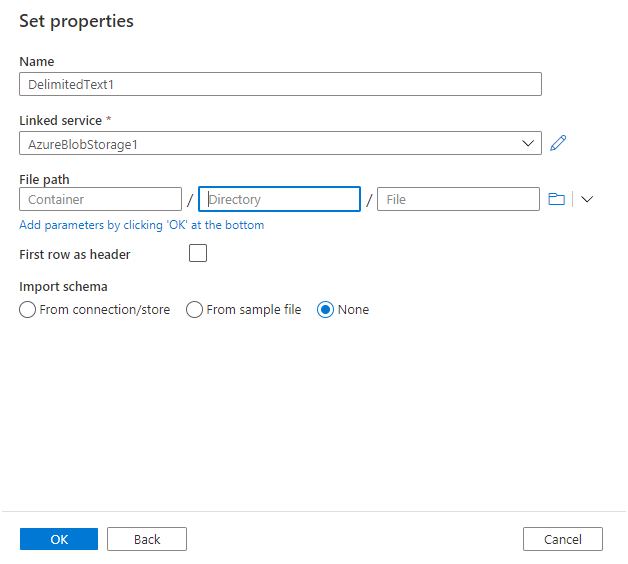
Task: Enable the First row as header checkbox
Action: point(198,253)
